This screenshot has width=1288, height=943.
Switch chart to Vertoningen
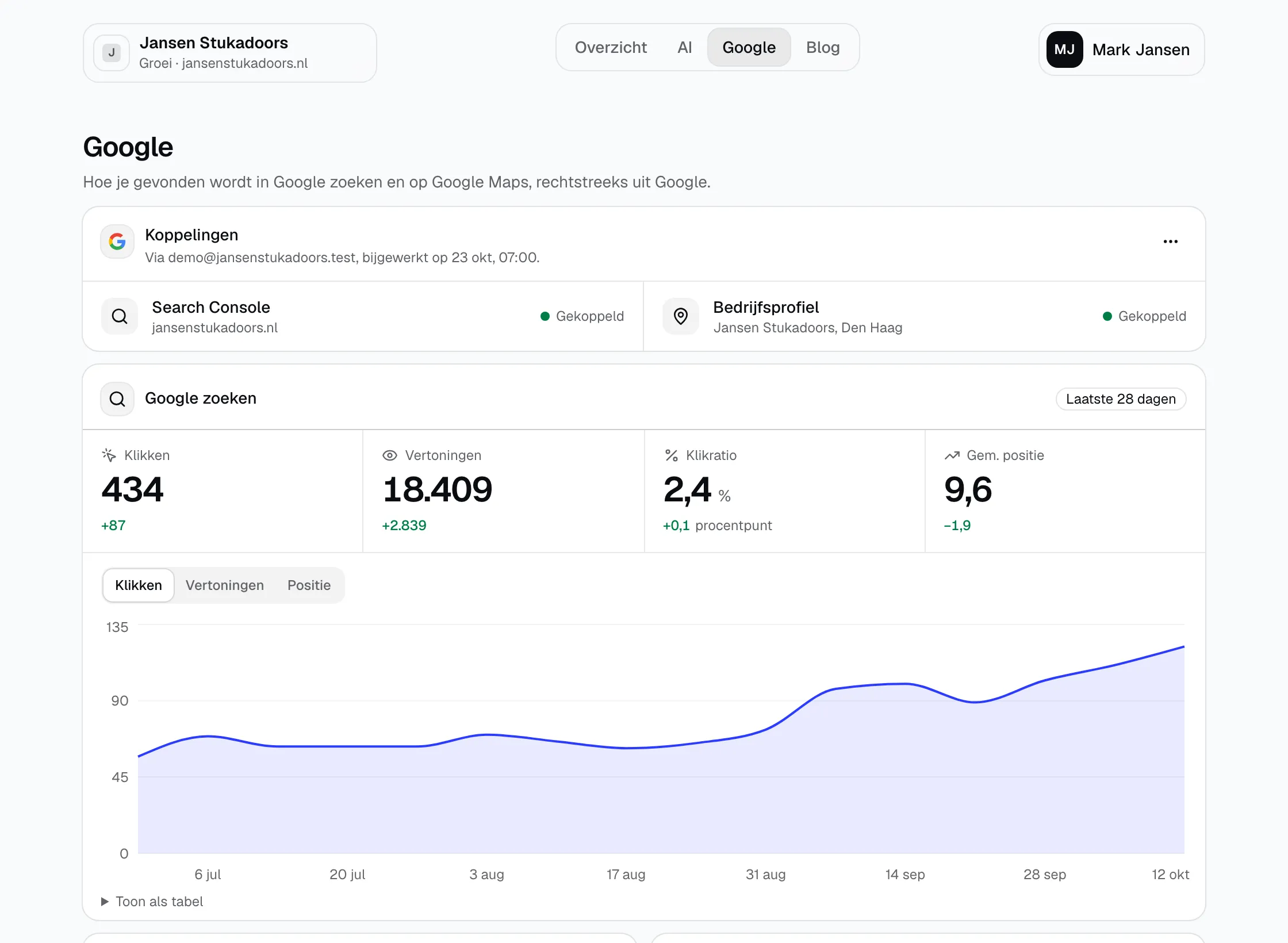tap(225, 585)
